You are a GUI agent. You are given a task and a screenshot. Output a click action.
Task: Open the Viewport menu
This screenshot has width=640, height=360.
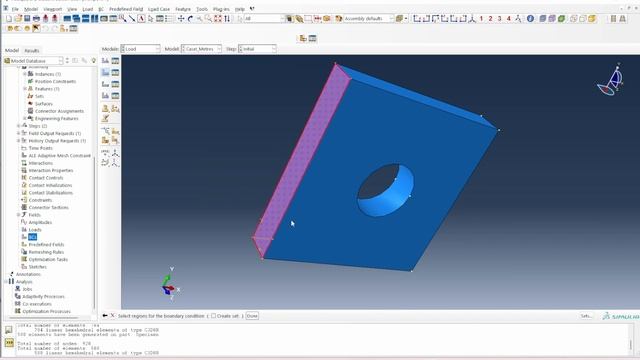click(53, 9)
